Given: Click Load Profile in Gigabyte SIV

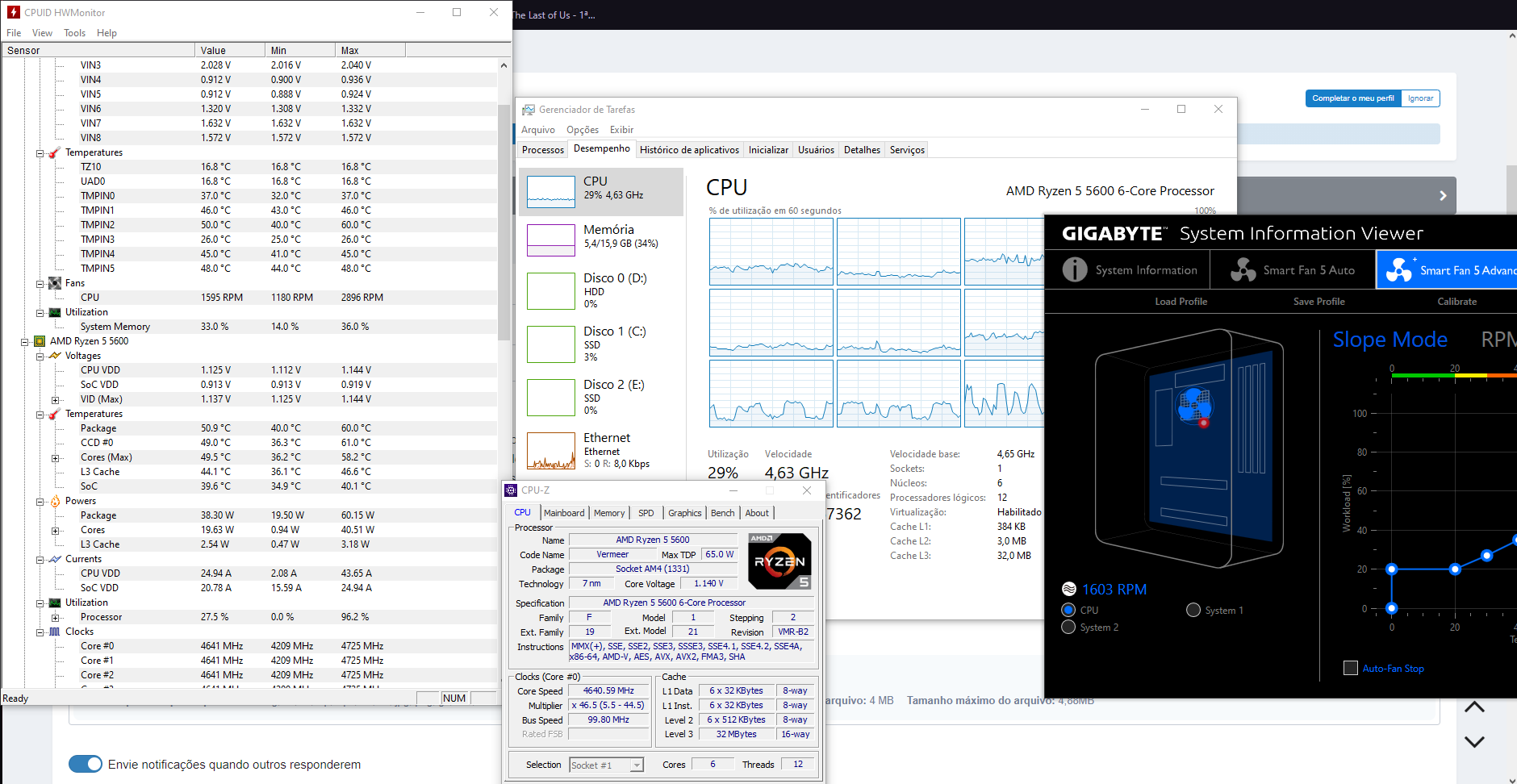Looking at the screenshot, I should click(x=1181, y=302).
